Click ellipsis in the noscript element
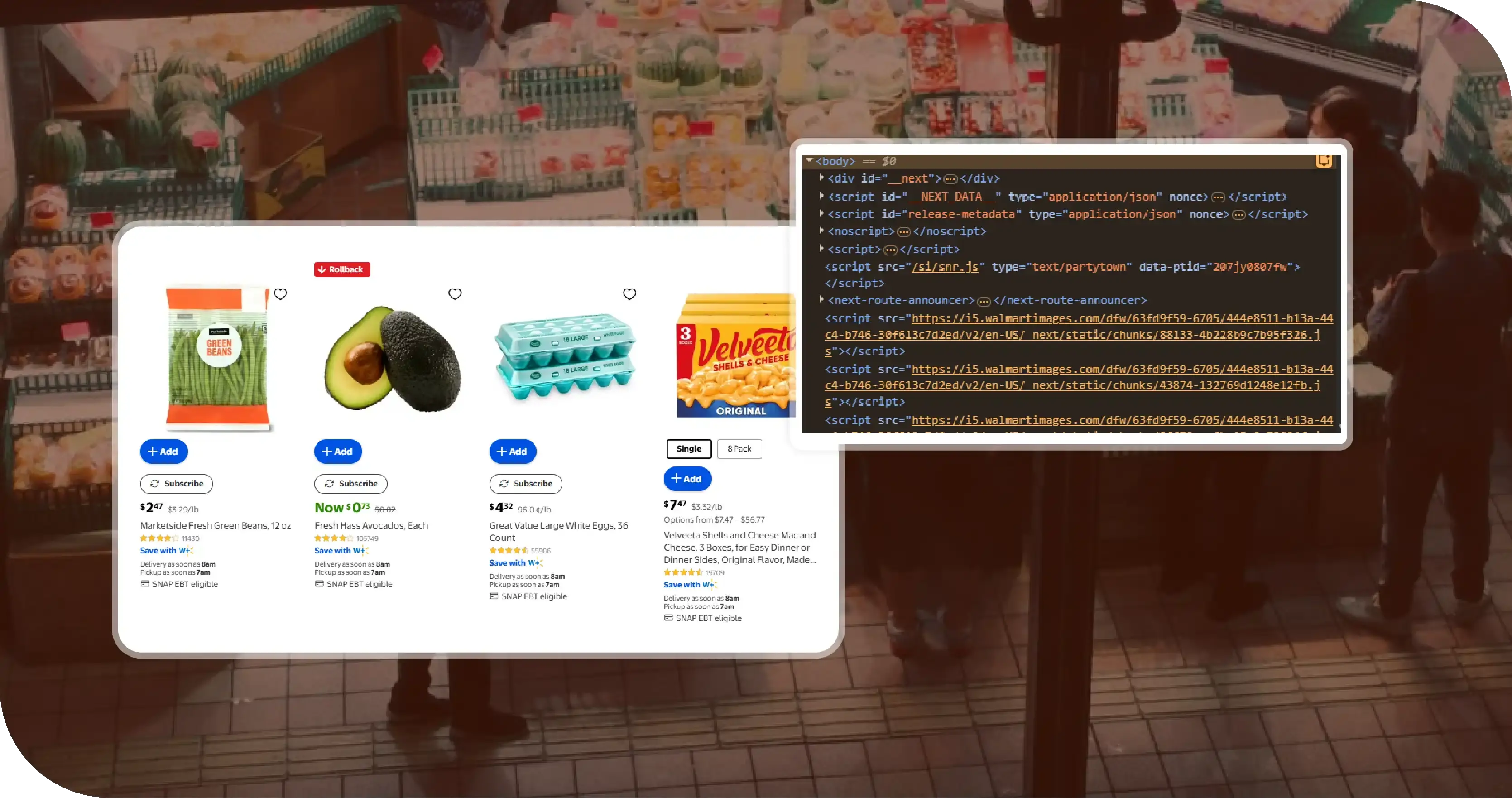Image resolution: width=1512 pixels, height=798 pixels. click(903, 232)
